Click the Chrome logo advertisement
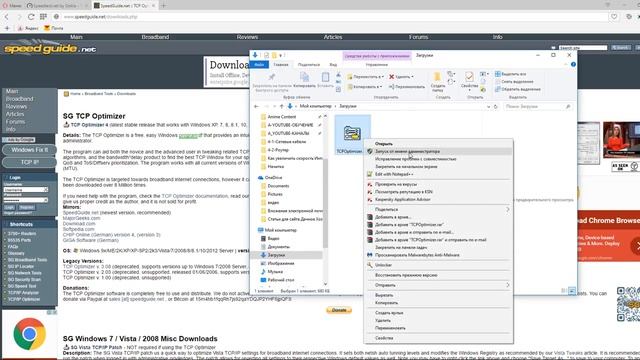 click(29, 334)
